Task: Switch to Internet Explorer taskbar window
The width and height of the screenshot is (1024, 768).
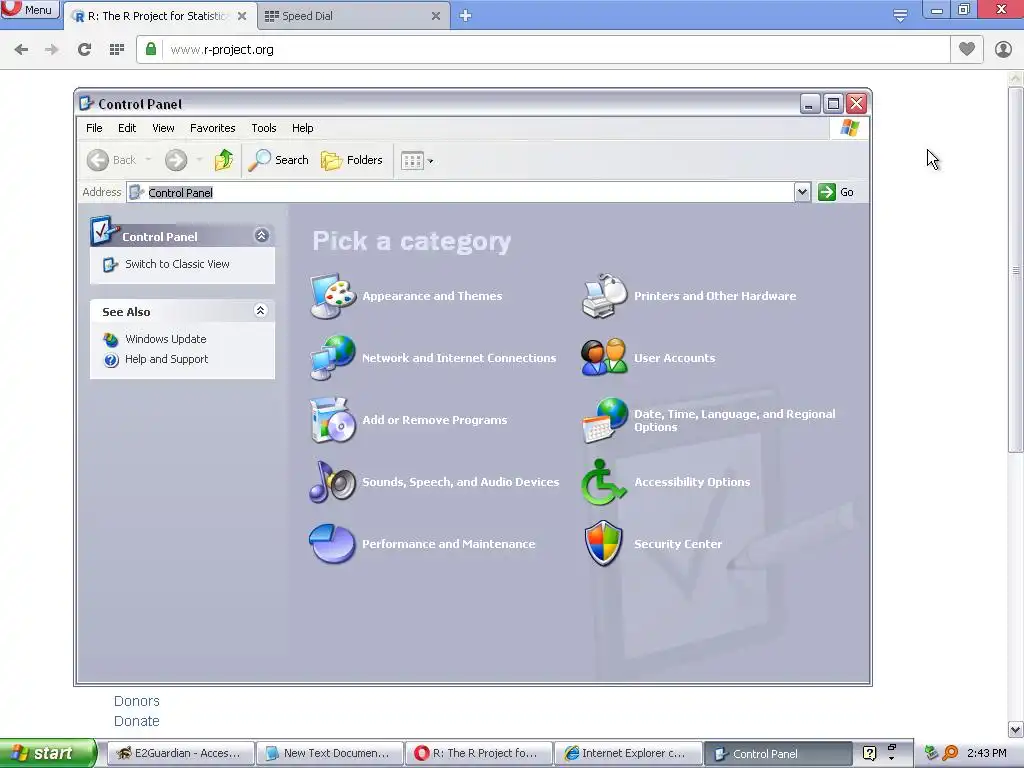Action: pyautogui.click(x=628, y=754)
